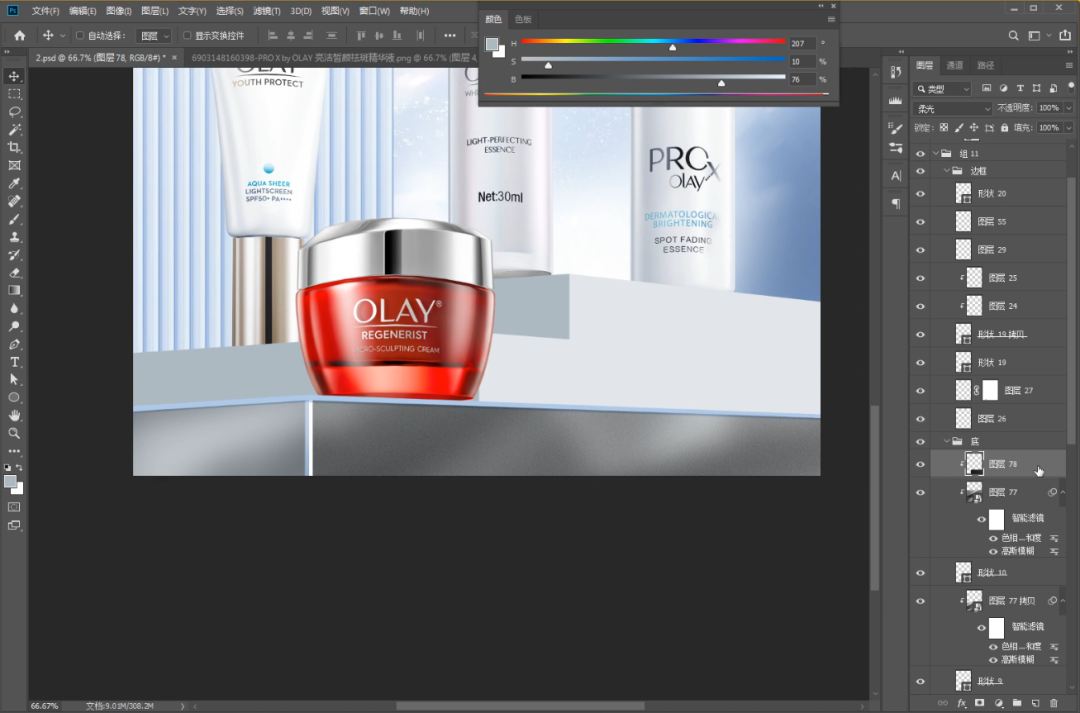
Task: Select the Magic Wand tool
Action: click(x=14, y=129)
